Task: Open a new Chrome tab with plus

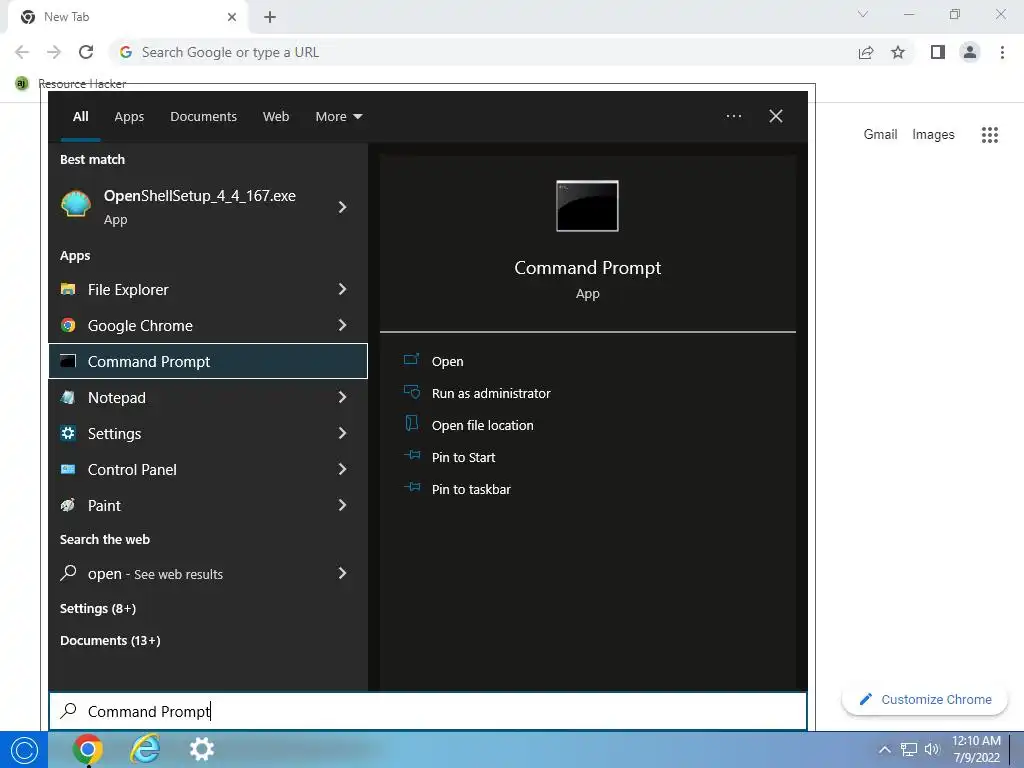Action: (x=270, y=17)
